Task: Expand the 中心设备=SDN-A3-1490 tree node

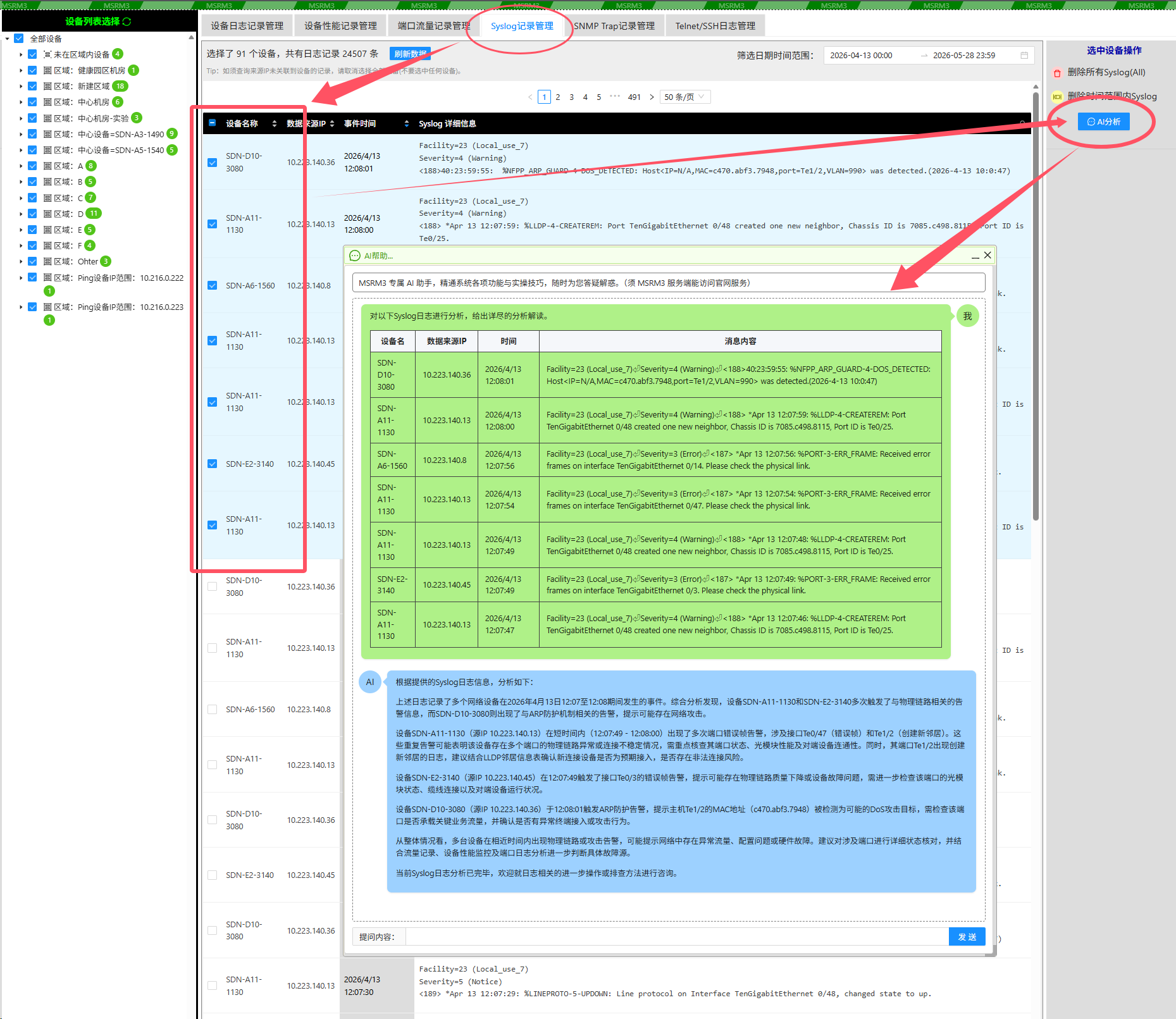Action: pyautogui.click(x=21, y=134)
